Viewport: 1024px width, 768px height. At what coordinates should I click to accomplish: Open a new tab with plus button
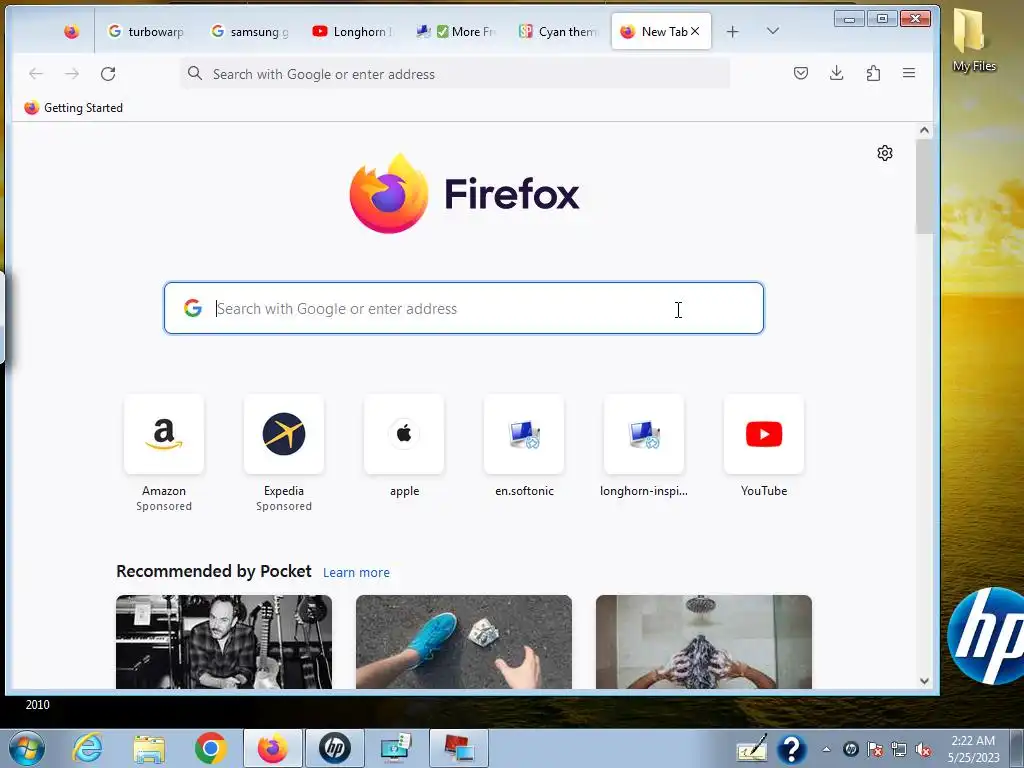point(733,31)
